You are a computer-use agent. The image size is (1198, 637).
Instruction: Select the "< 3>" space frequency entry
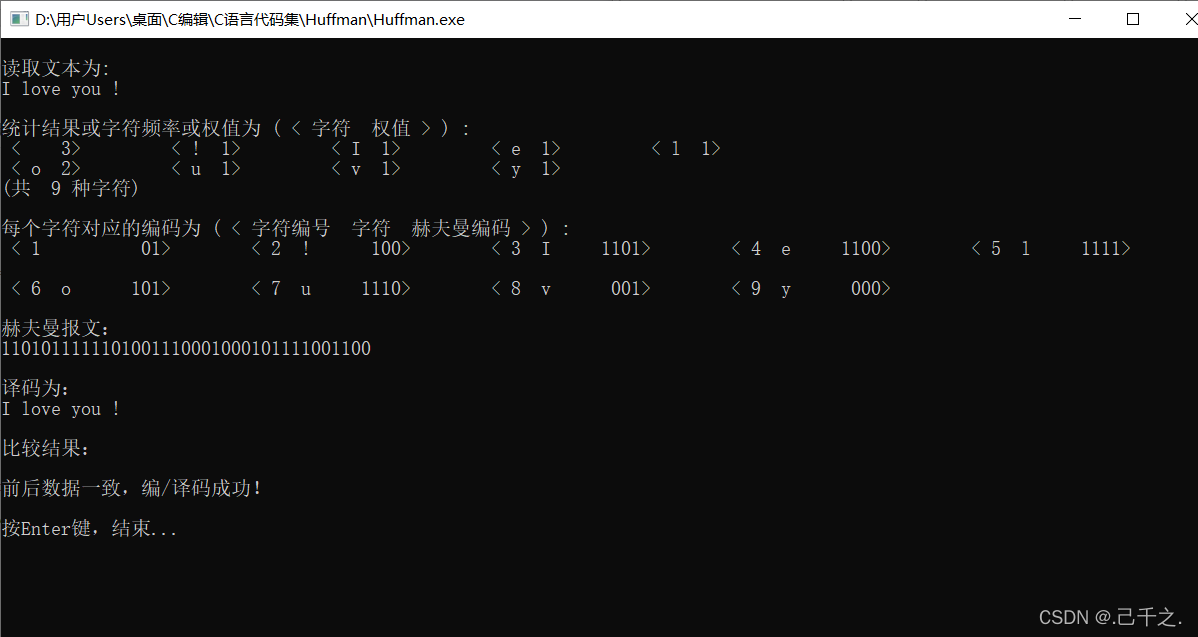tap(46, 148)
